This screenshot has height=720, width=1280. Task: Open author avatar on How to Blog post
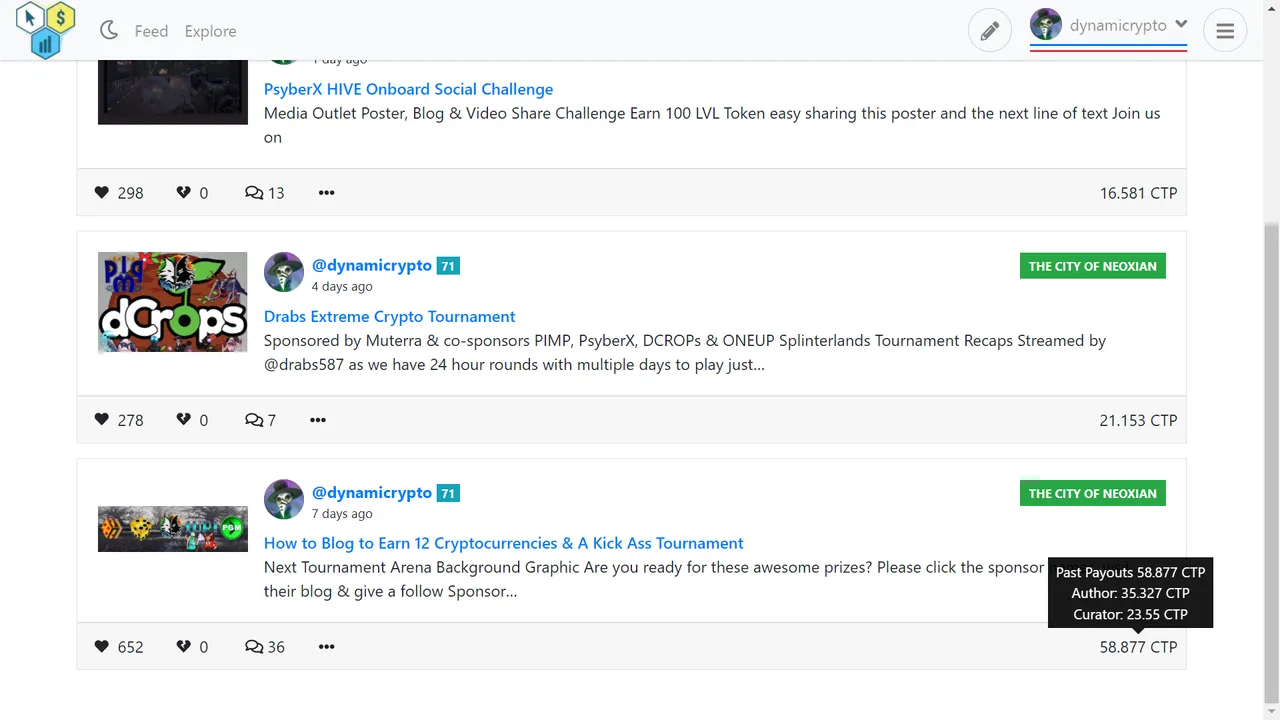284,499
